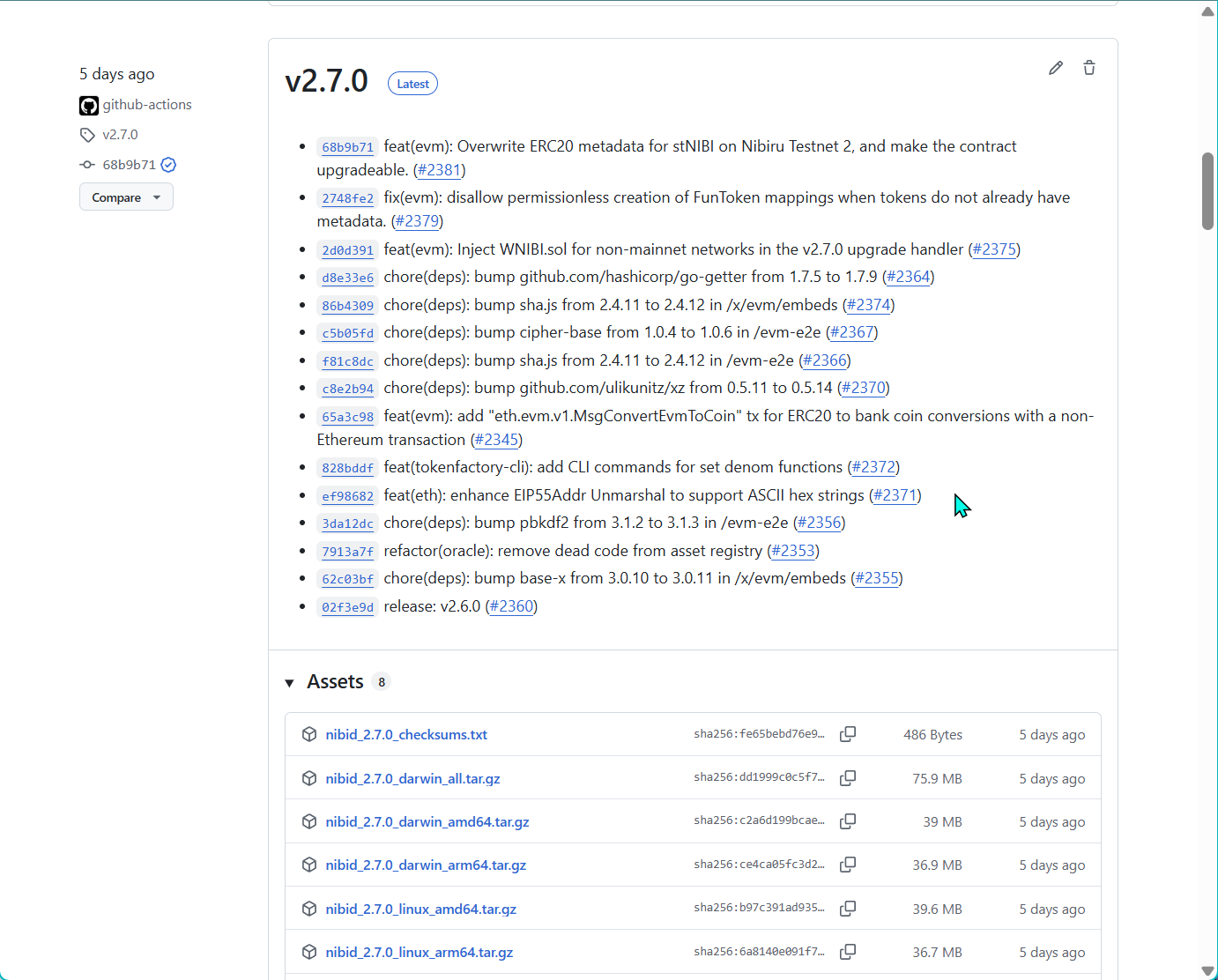
Task: Copy sha256 for nibid_2.7.0_darwin_arm64.tar.gz
Action: pos(848,865)
